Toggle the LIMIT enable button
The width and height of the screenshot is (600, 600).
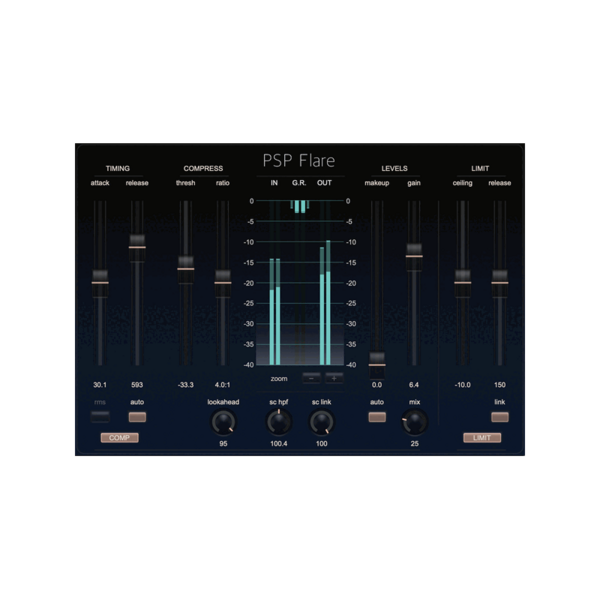(x=482, y=437)
